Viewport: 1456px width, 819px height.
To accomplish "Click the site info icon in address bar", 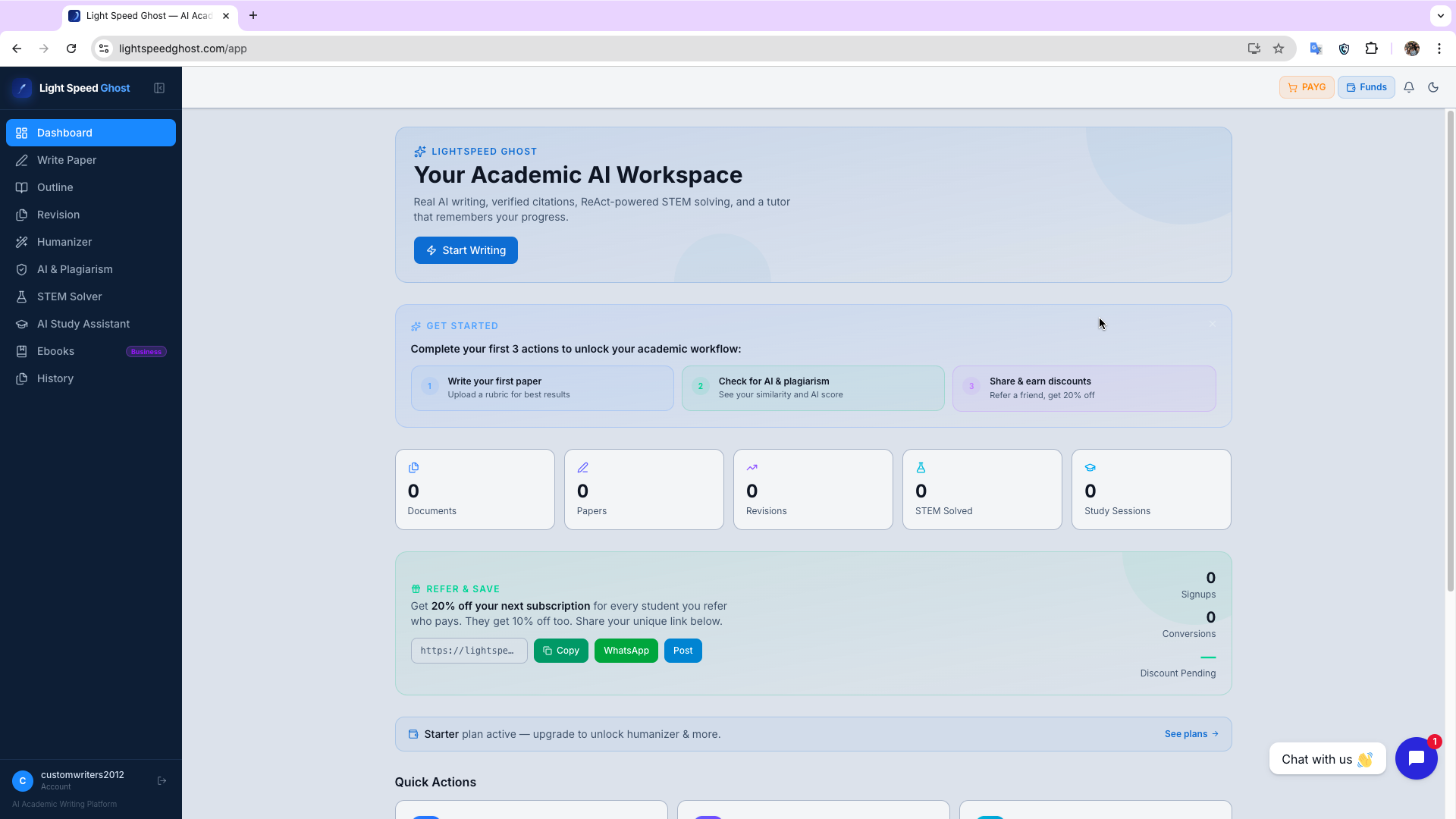I will (x=104, y=49).
